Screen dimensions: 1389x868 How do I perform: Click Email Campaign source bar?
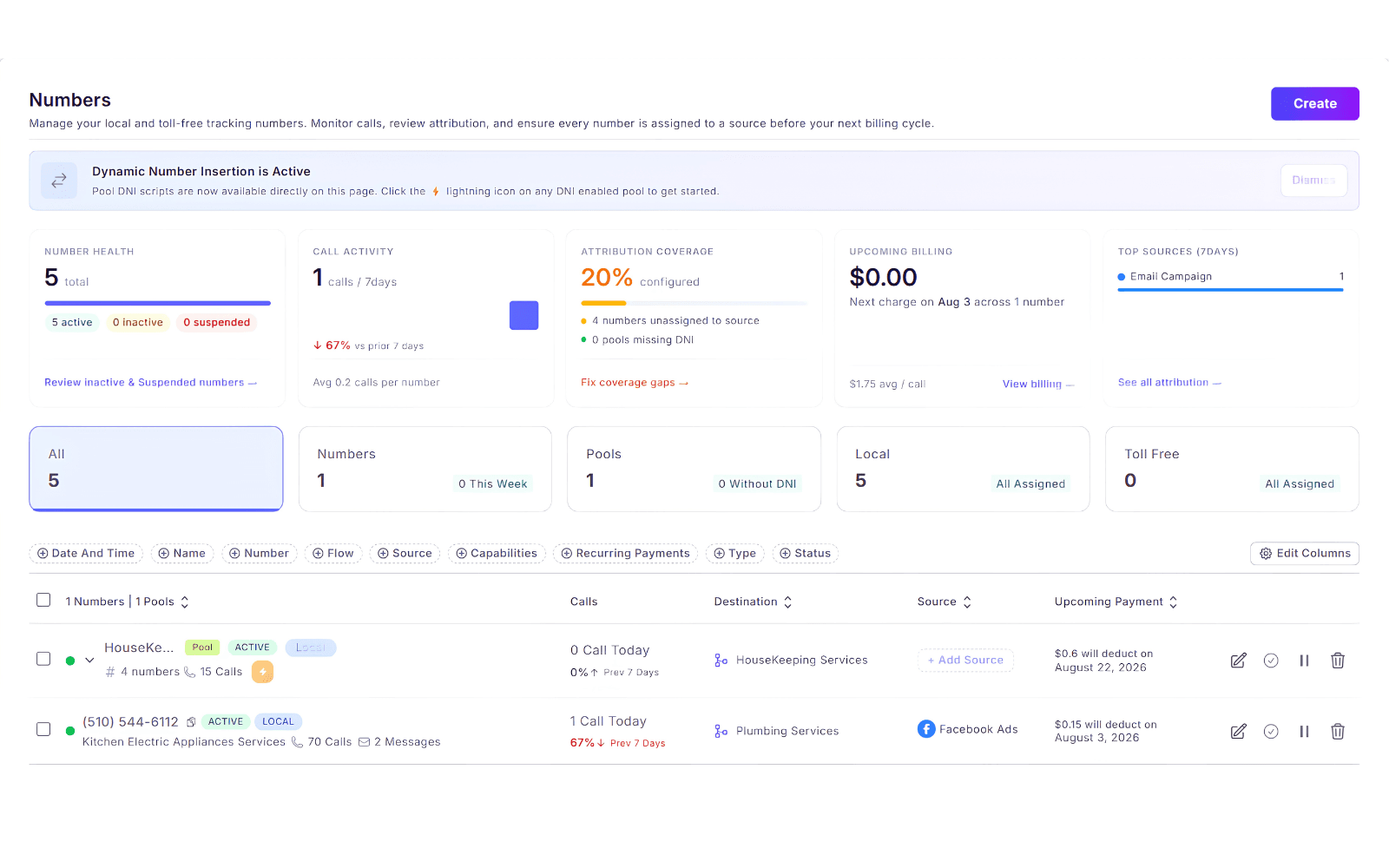pyautogui.click(x=1230, y=290)
